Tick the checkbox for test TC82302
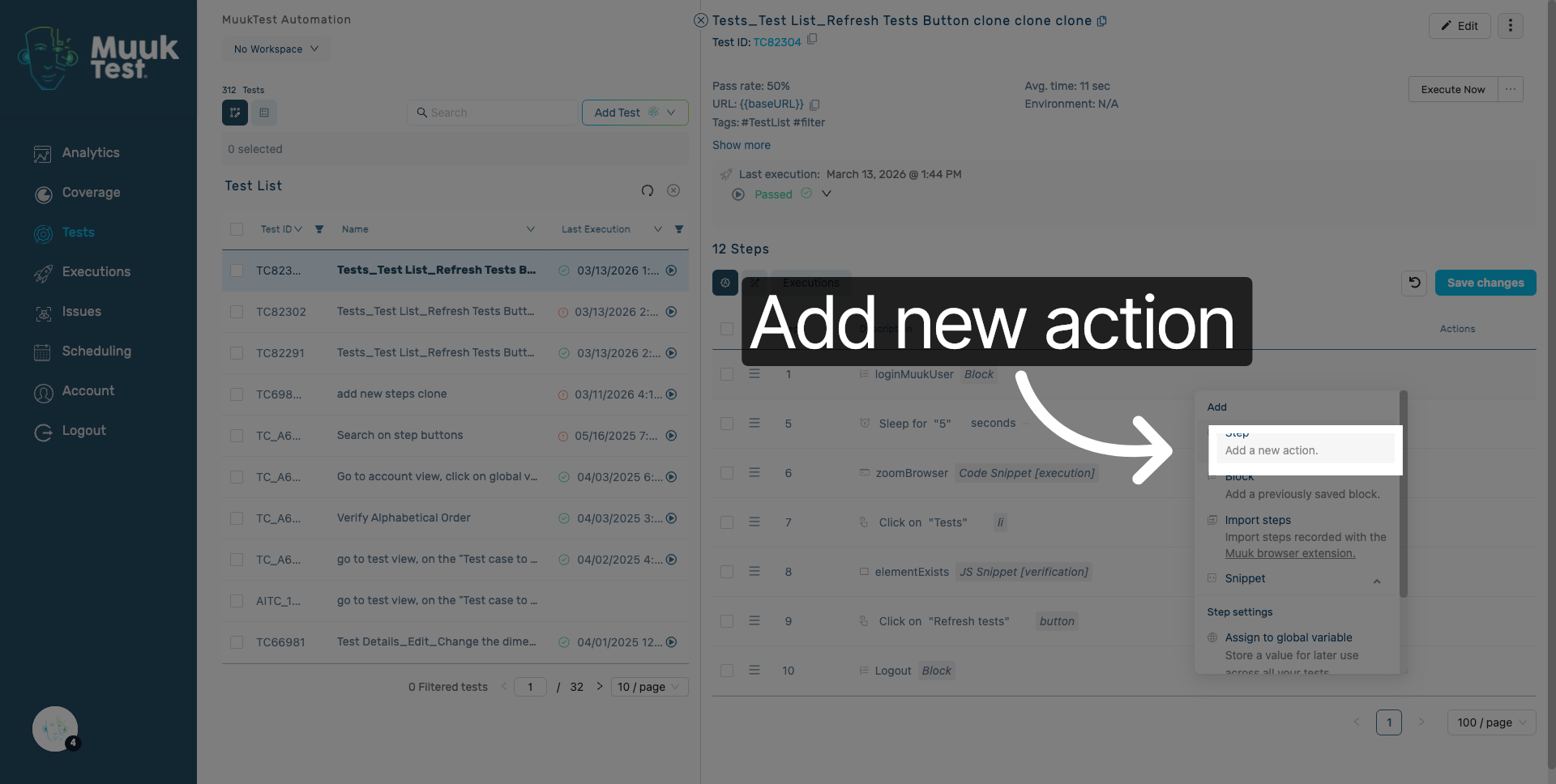 [x=237, y=312]
